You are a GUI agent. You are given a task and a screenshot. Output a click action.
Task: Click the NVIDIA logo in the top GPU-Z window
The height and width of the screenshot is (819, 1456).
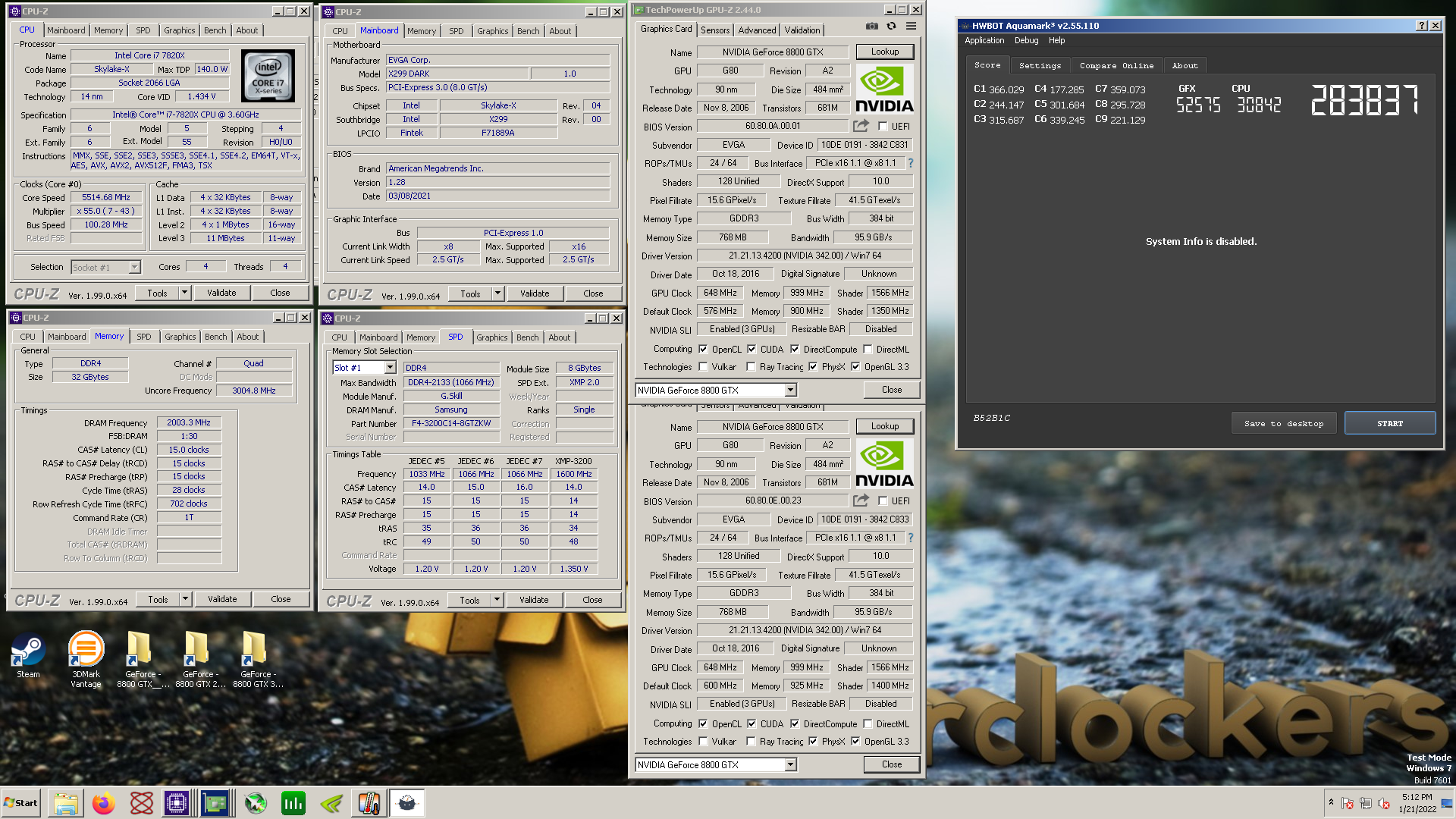tap(883, 89)
